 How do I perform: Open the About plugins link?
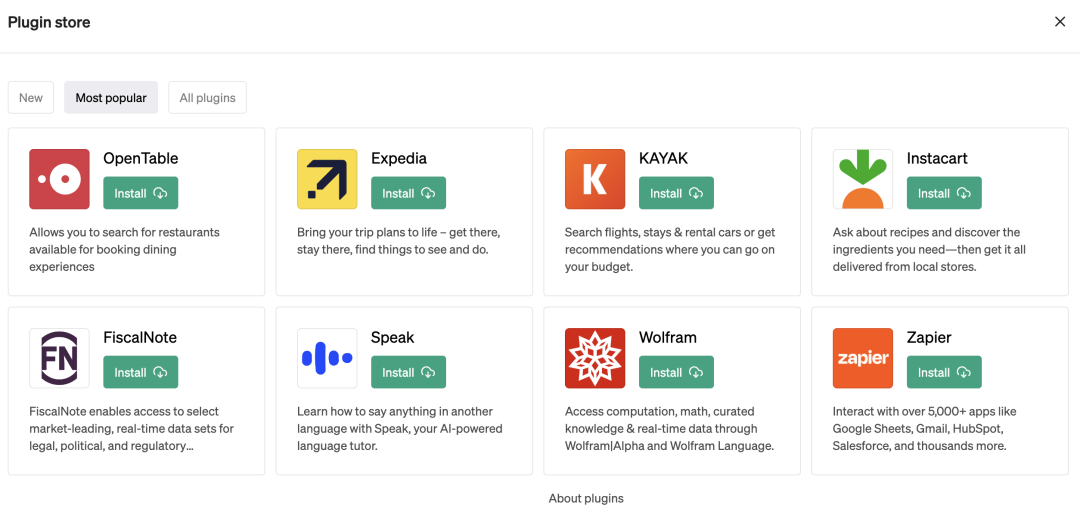(x=586, y=498)
